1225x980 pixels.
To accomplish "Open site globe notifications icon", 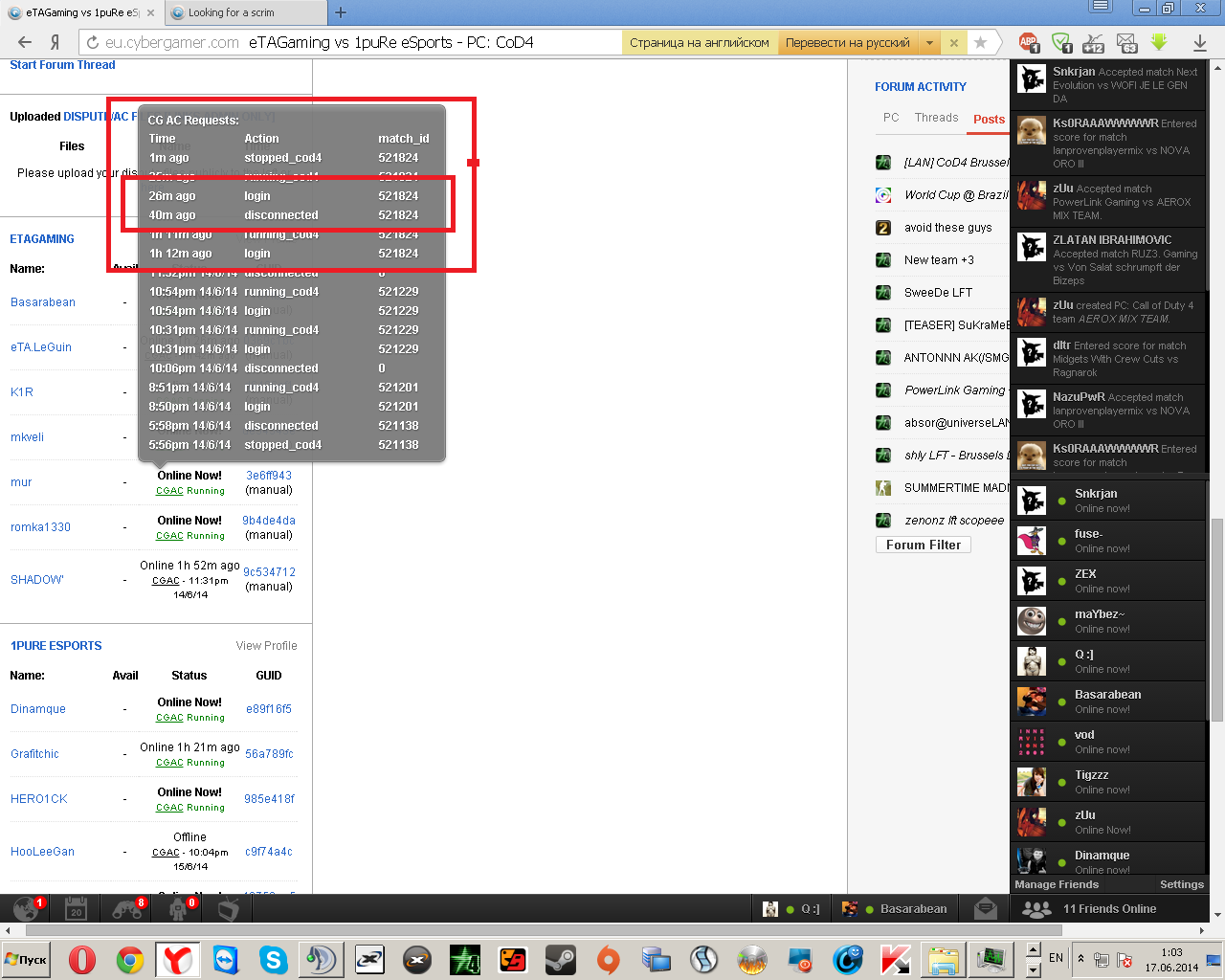I will click(x=27, y=908).
